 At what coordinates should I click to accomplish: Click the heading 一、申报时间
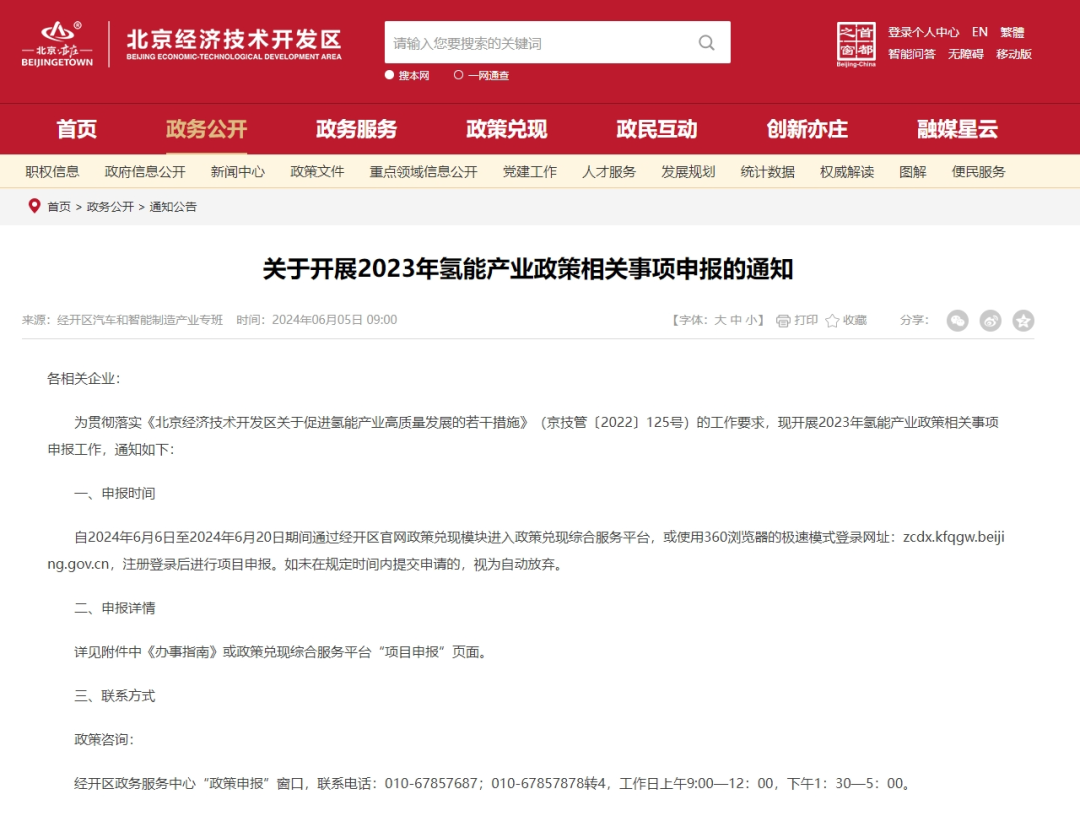114,493
